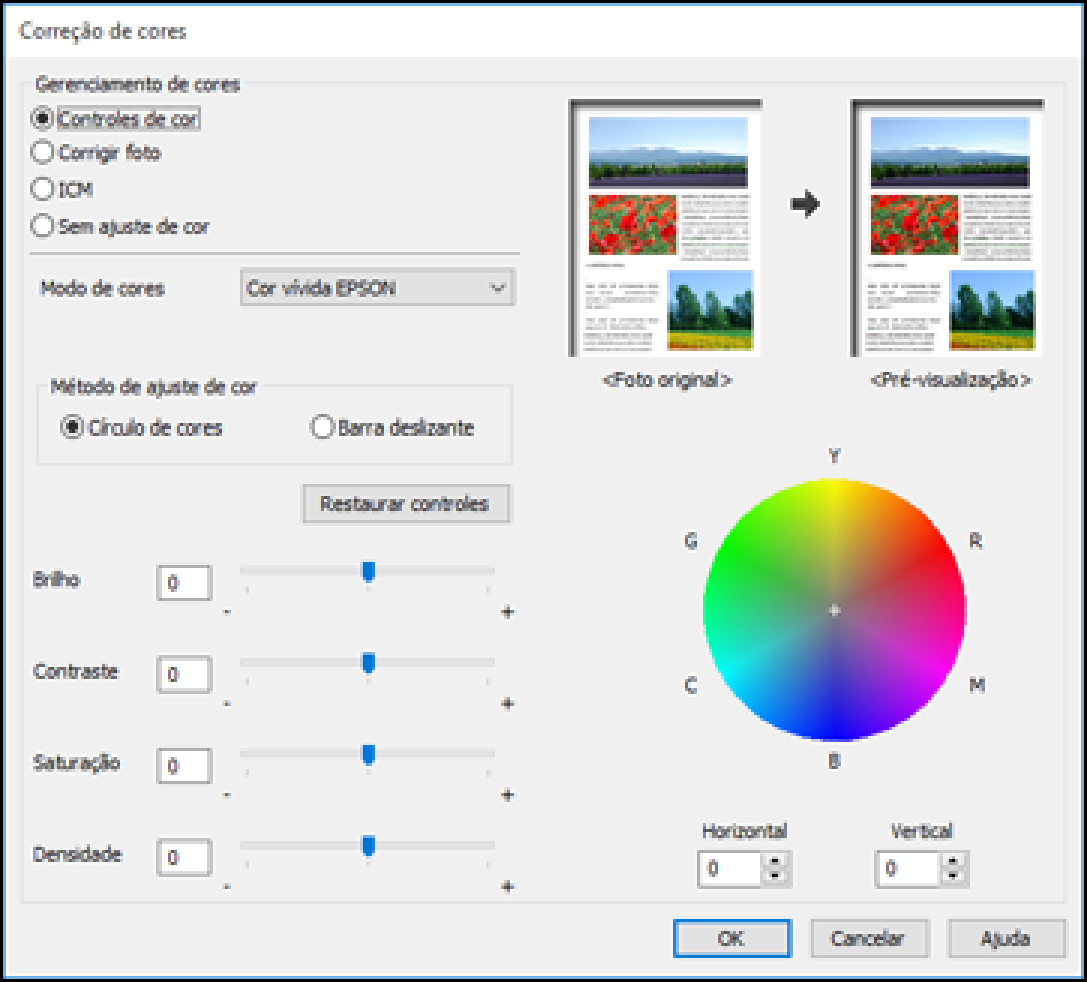This screenshot has height=982, width=1087.
Task: Decrease the Vertical value with down arrow
Action: pos(954,877)
